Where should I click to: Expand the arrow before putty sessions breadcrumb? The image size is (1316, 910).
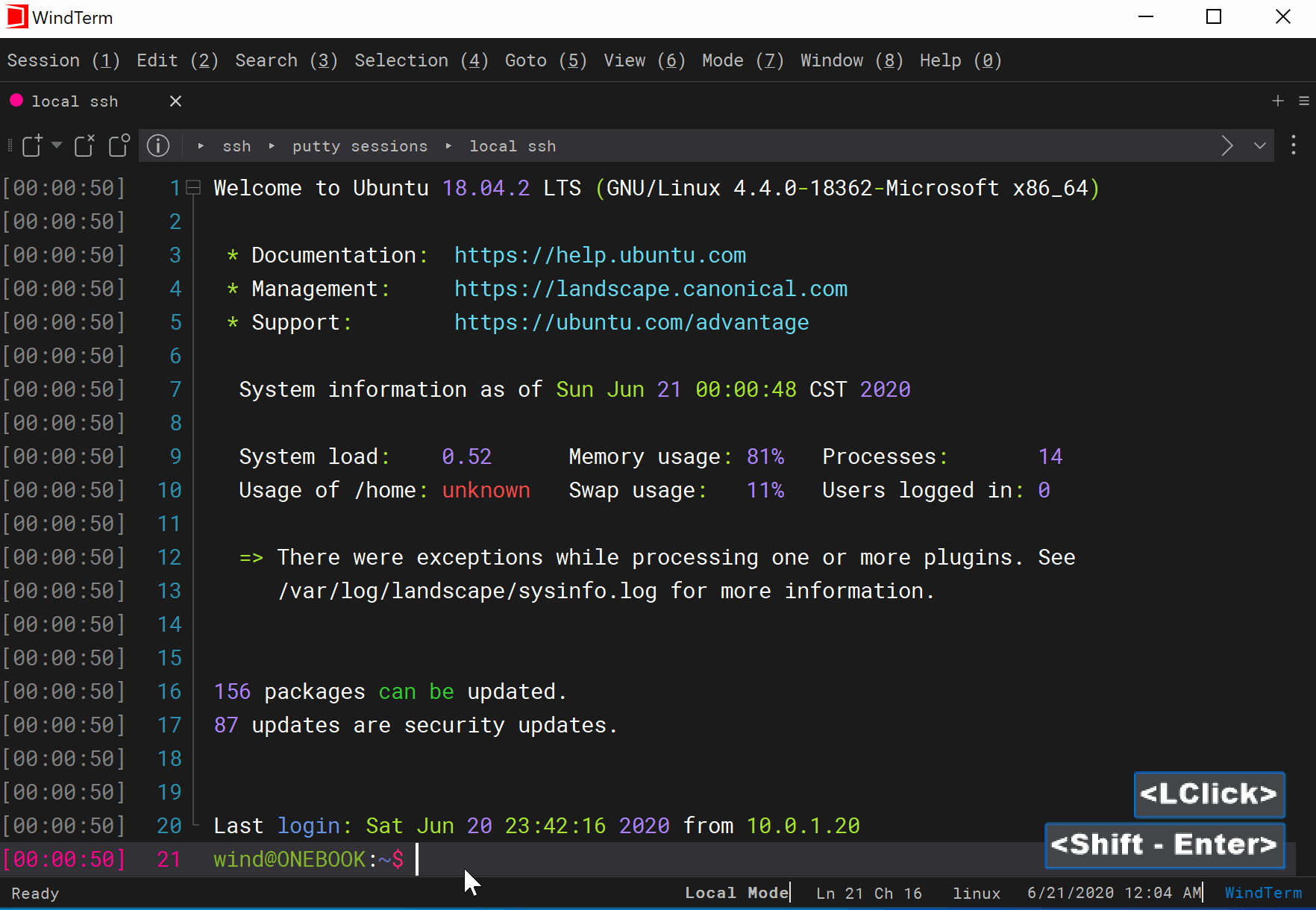point(272,146)
